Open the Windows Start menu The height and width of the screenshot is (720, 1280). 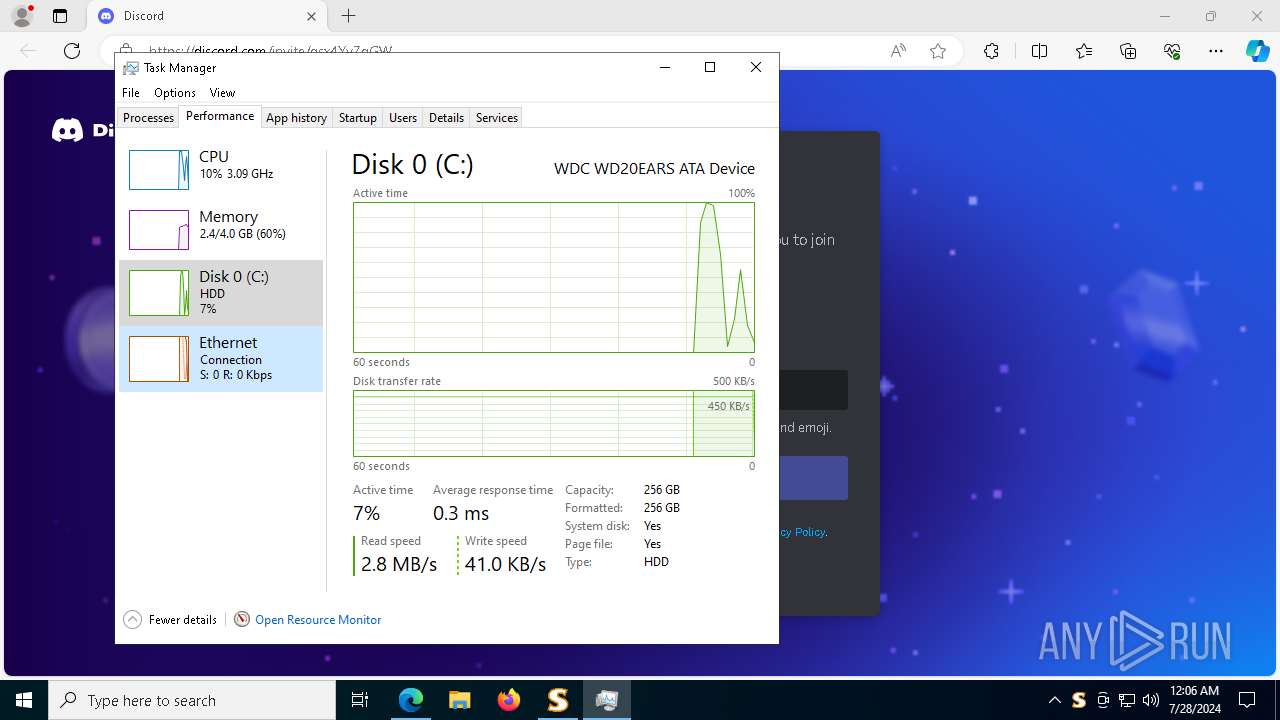(24, 700)
